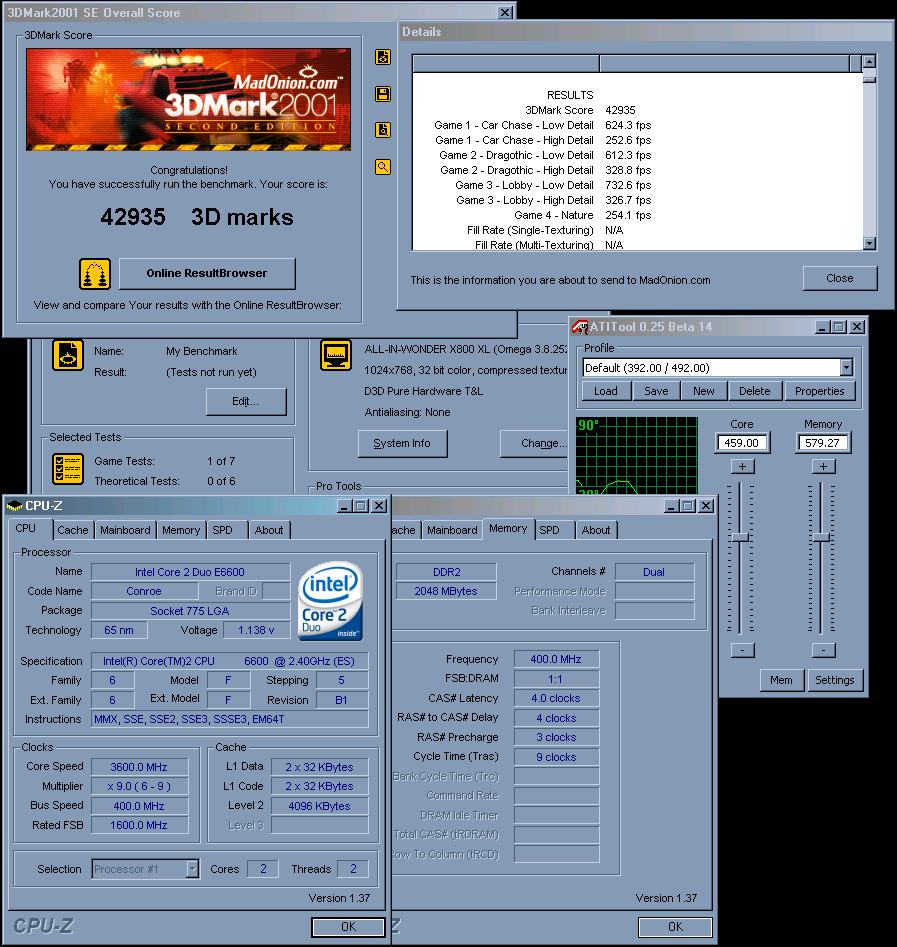Click the Memory clock value field 579.27
Image resolution: width=897 pixels, height=947 pixels.
823,443
